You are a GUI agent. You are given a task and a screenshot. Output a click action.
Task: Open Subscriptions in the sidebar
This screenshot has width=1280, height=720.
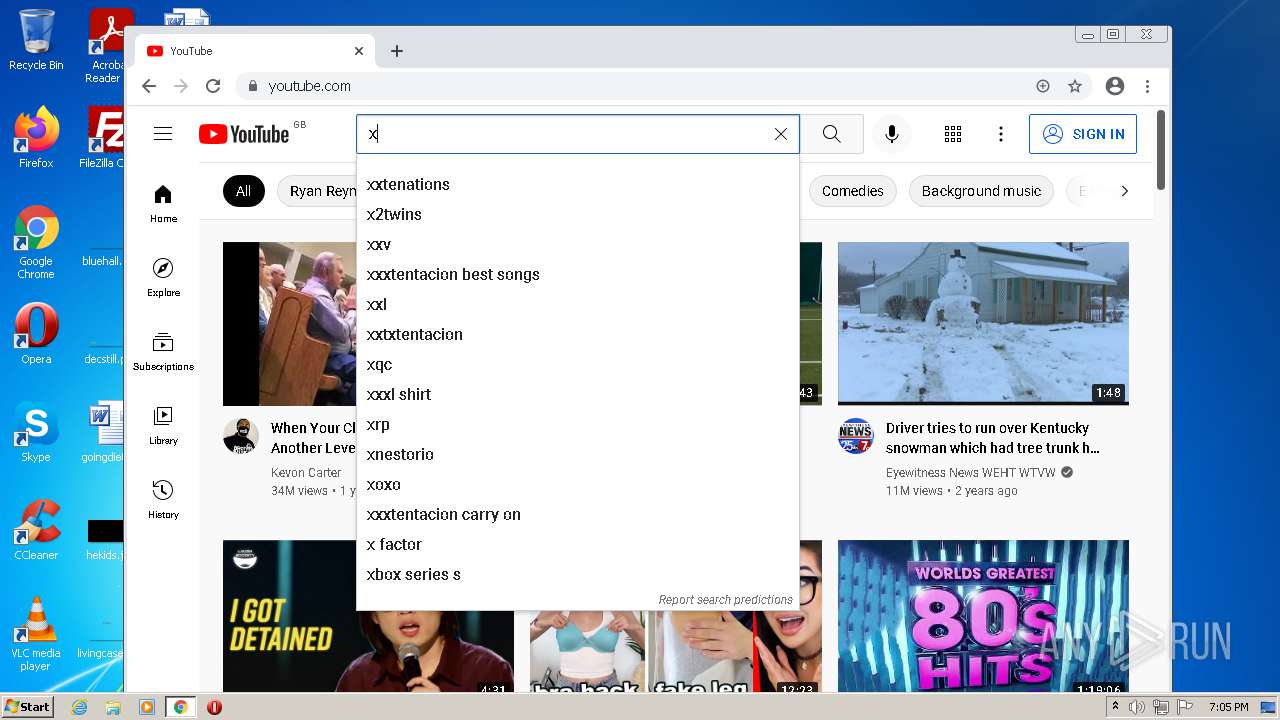pyautogui.click(x=163, y=352)
